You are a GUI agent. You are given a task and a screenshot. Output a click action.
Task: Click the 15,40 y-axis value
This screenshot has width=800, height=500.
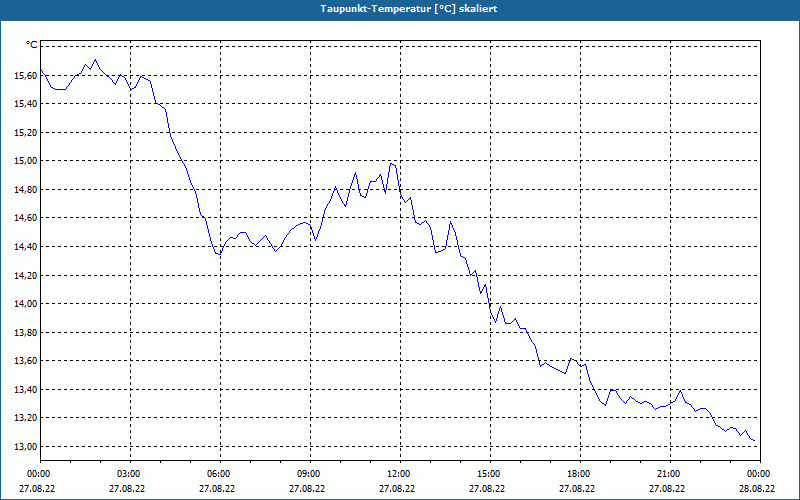tap(28, 104)
